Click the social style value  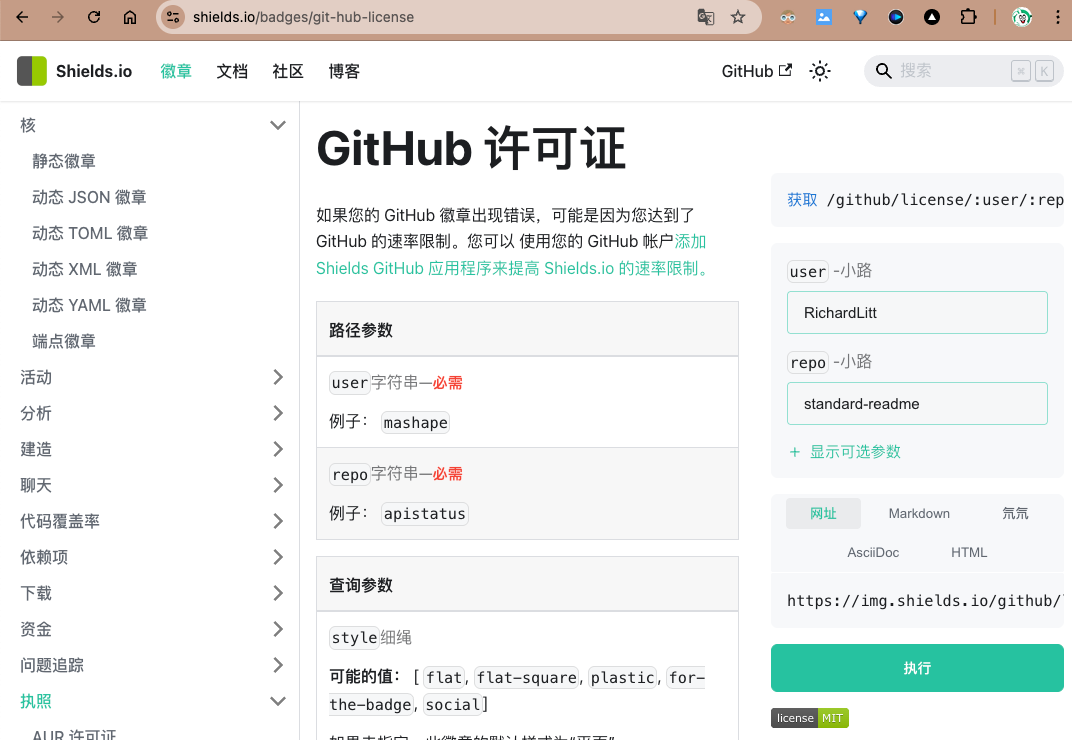click(x=453, y=704)
